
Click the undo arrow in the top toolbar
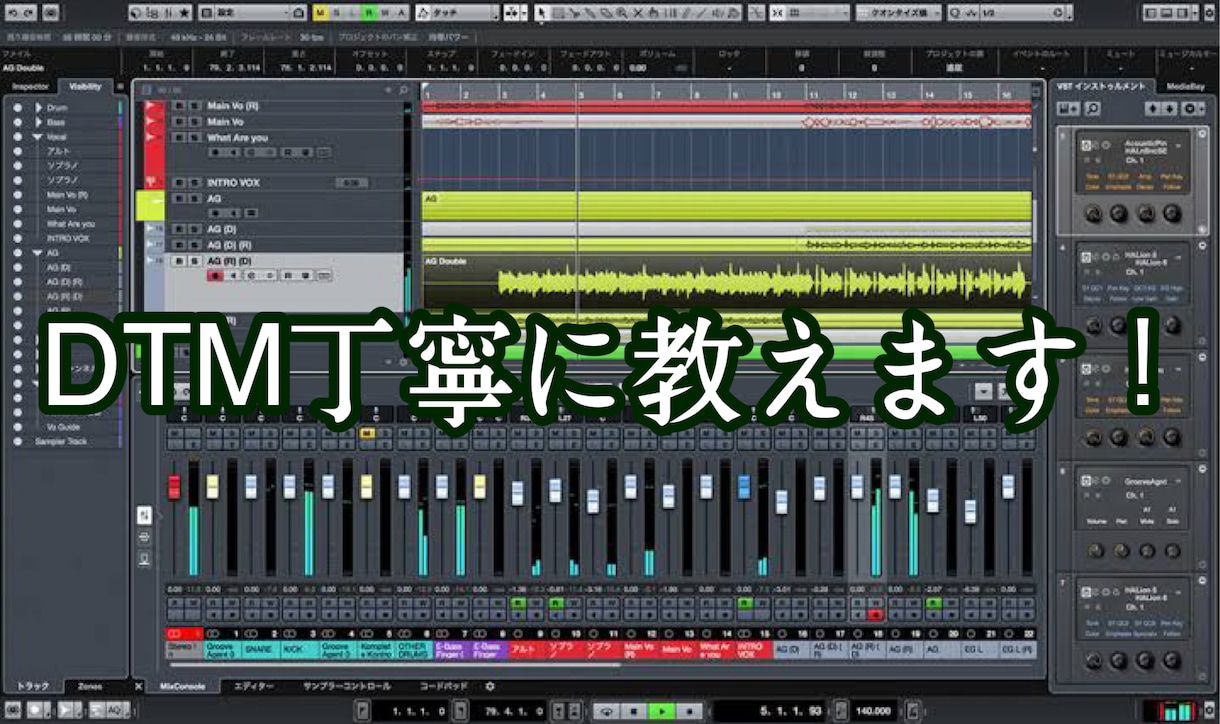point(11,13)
